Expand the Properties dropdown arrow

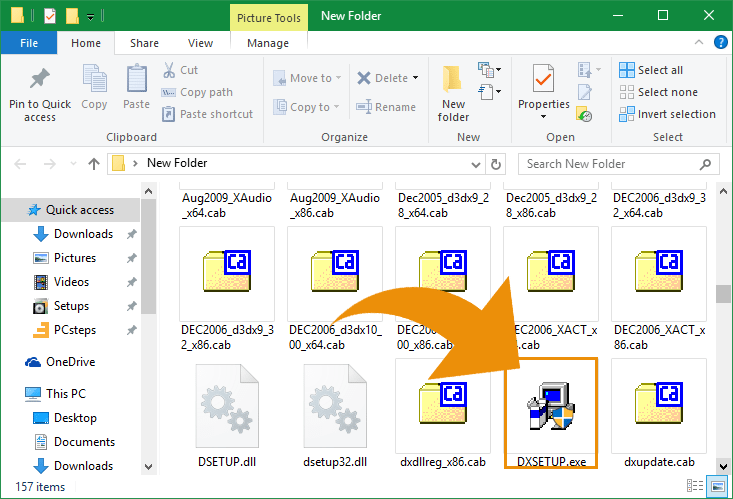click(543, 116)
